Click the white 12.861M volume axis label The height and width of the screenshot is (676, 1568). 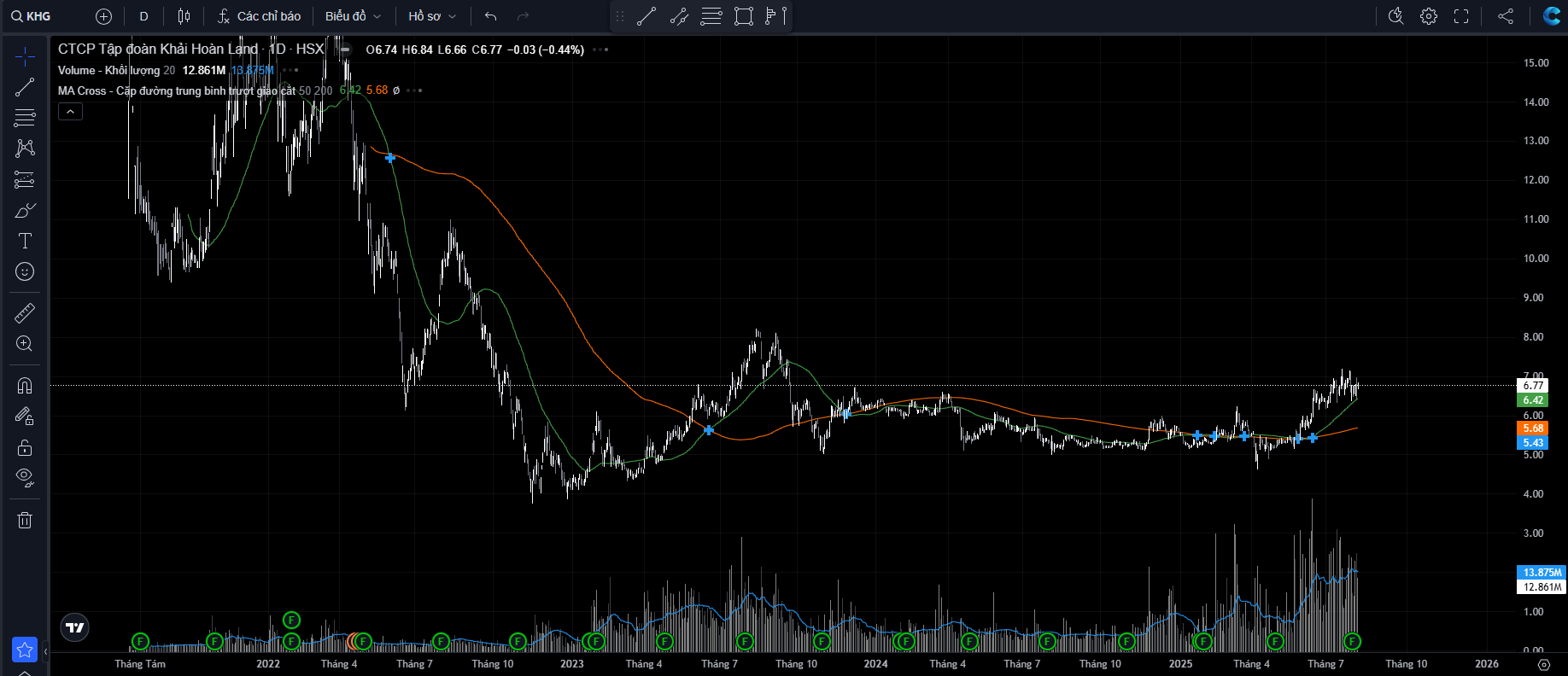[x=1542, y=587]
